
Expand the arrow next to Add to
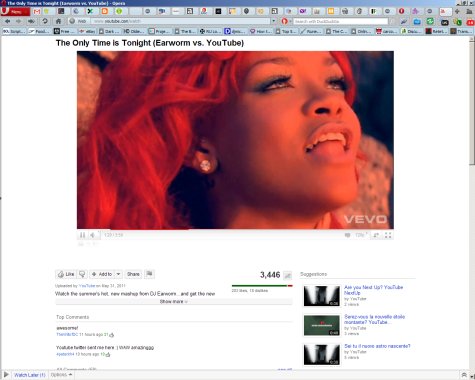point(118,274)
